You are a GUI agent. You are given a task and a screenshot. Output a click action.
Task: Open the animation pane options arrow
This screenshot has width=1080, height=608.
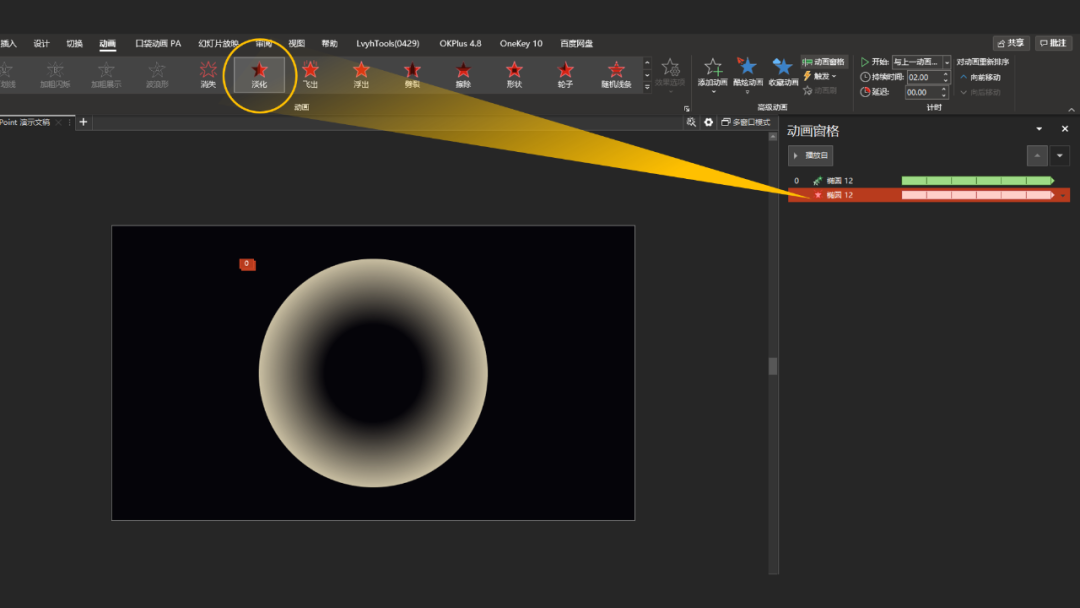(x=1039, y=129)
